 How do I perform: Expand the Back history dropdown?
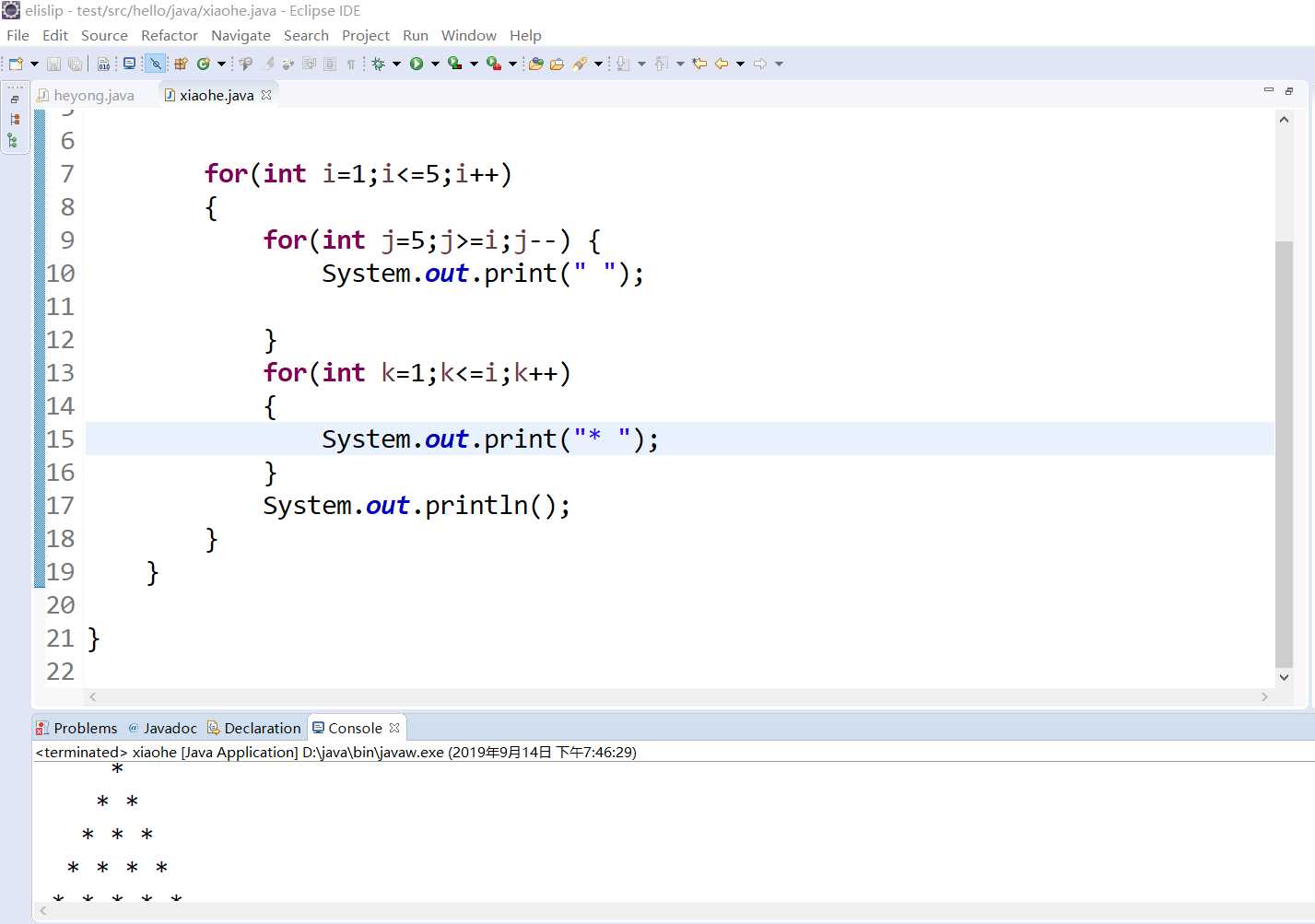[740, 64]
